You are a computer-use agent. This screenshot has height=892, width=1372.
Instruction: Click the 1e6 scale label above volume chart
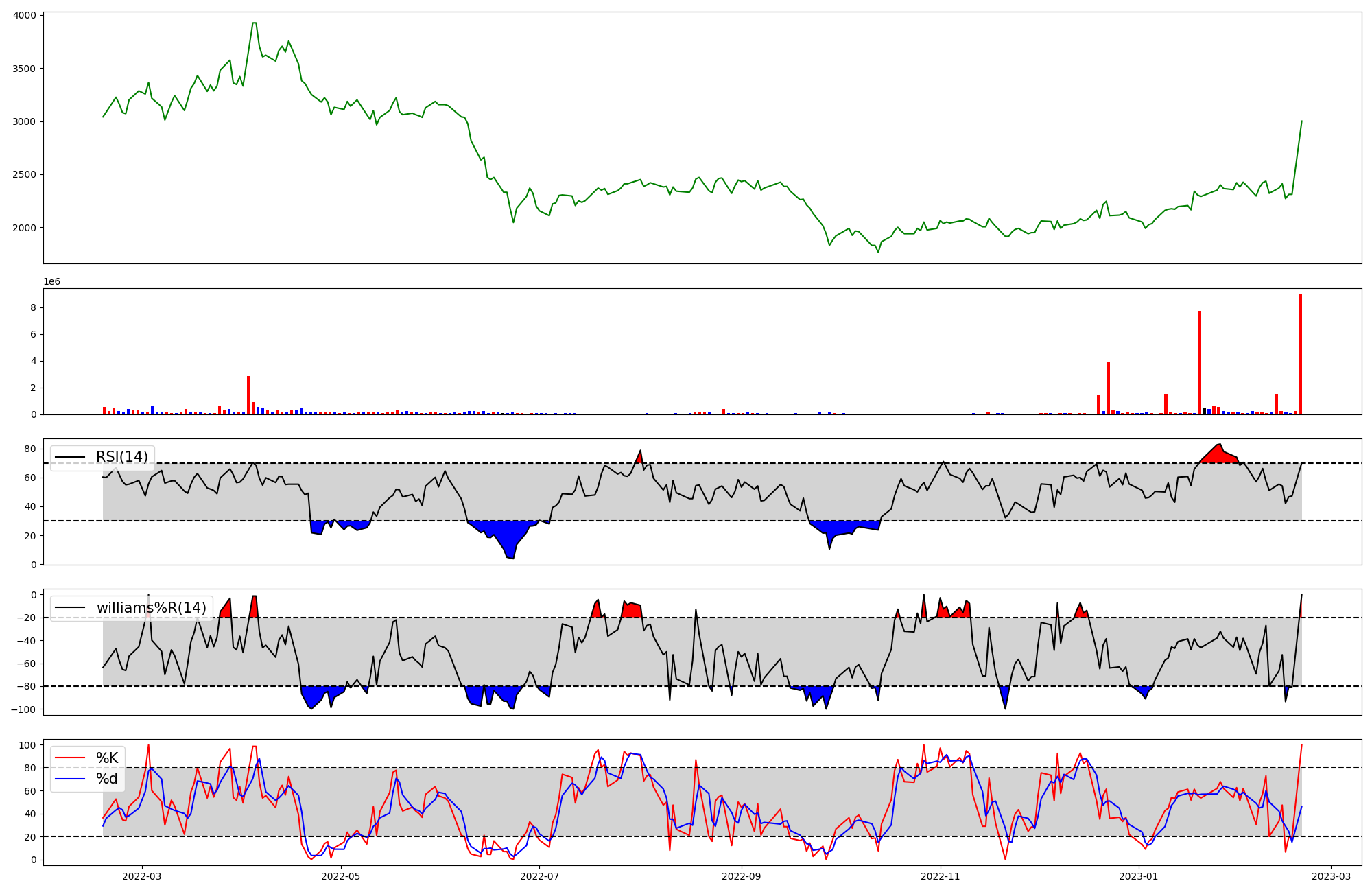click(x=52, y=282)
